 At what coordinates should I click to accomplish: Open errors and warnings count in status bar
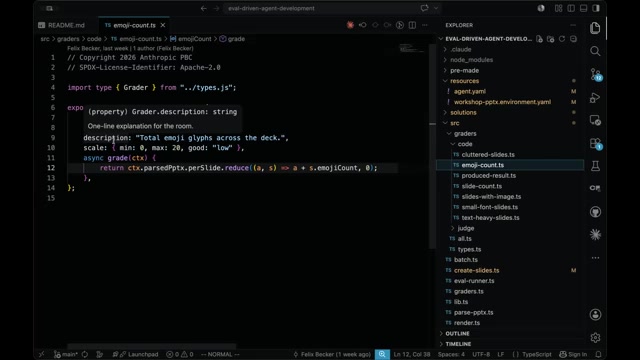[x=180, y=354]
